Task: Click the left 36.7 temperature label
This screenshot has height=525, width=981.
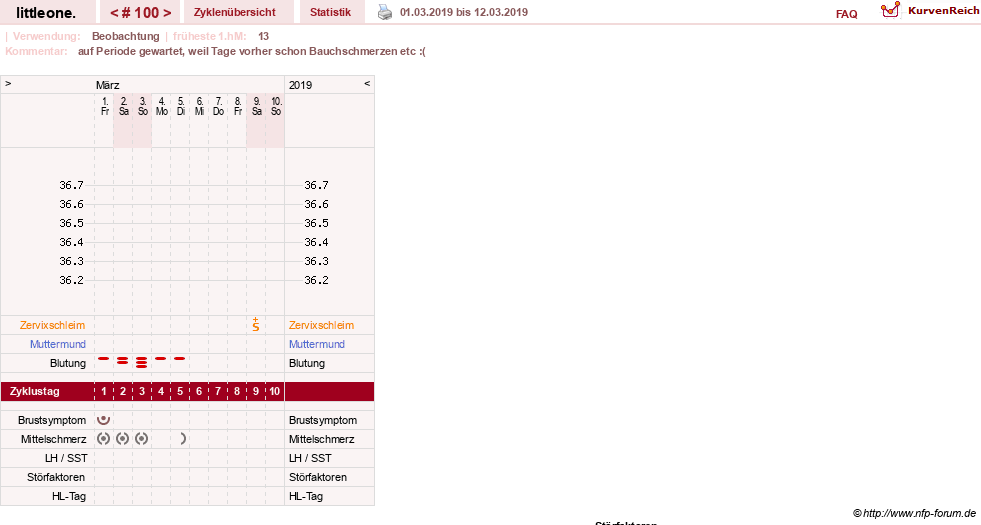Action: [x=71, y=185]
